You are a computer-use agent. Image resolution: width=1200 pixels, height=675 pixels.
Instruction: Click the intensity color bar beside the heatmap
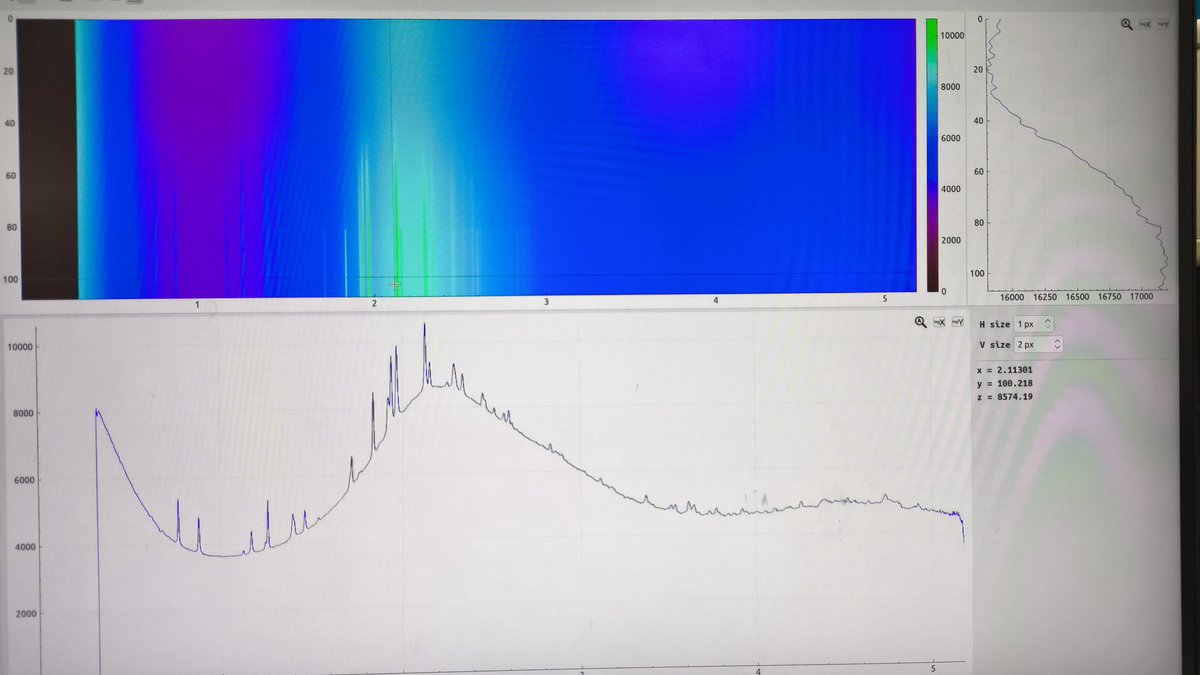pyautogui.click(x=931, y=156)
